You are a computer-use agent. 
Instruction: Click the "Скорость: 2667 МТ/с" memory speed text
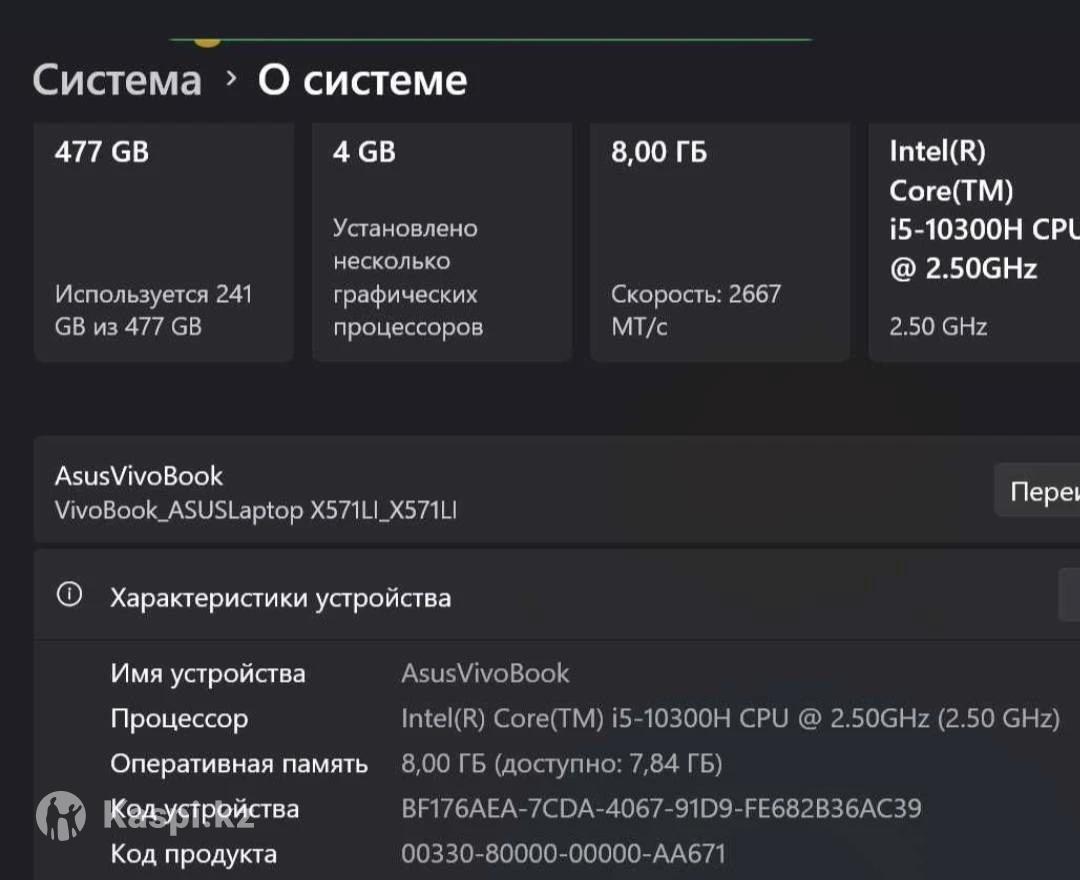pyautogui.click(x=695, y=310)
